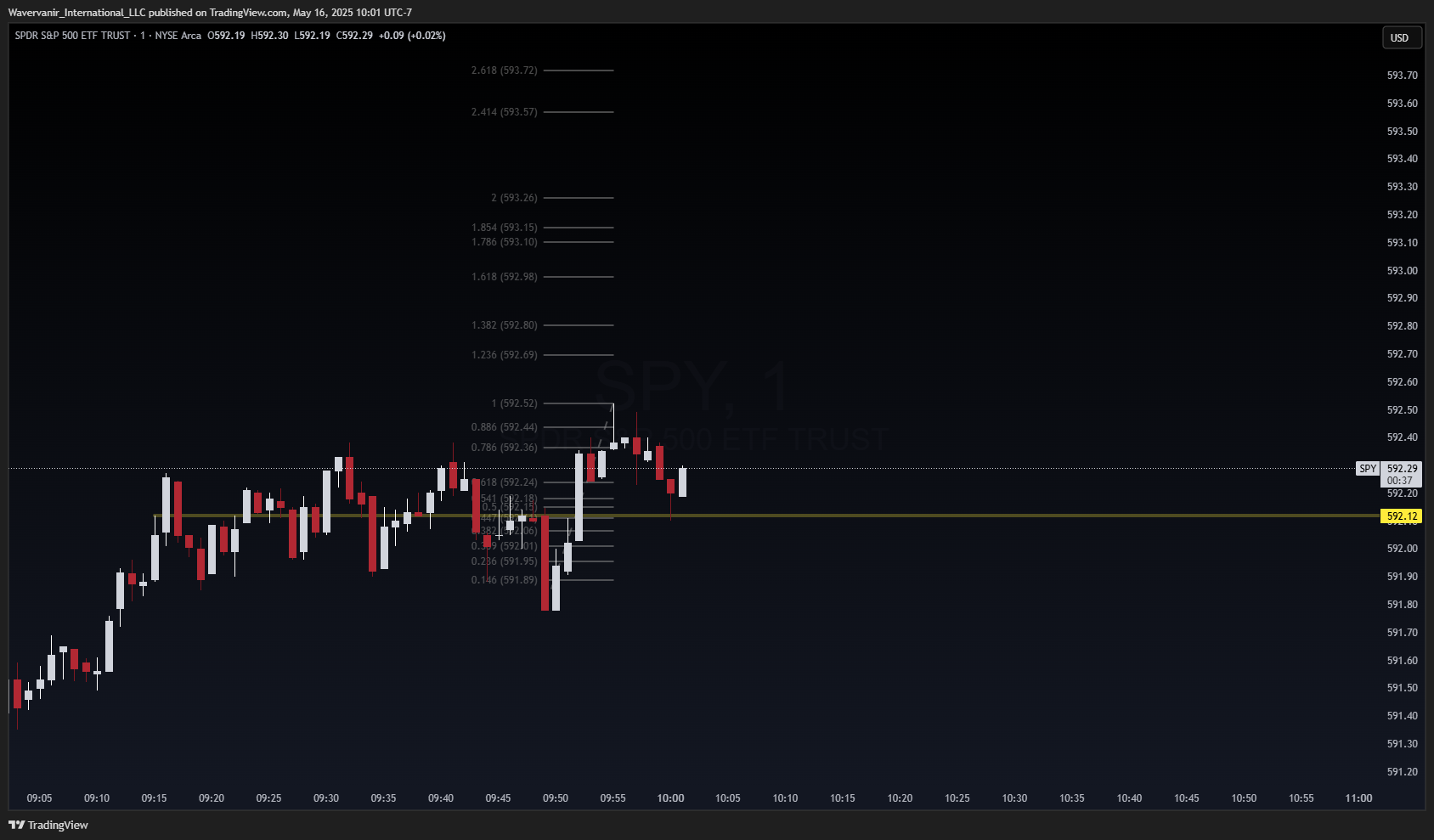1434x840 pixels.
Task: Click the 0.786 (592.36) Fibonacci level label
Action: click(x=505, y=448)
